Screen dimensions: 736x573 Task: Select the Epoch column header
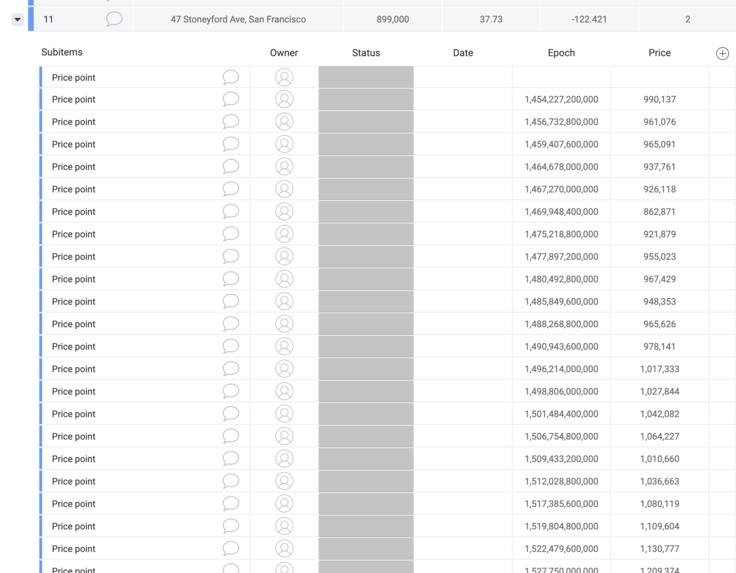point(561,53)
